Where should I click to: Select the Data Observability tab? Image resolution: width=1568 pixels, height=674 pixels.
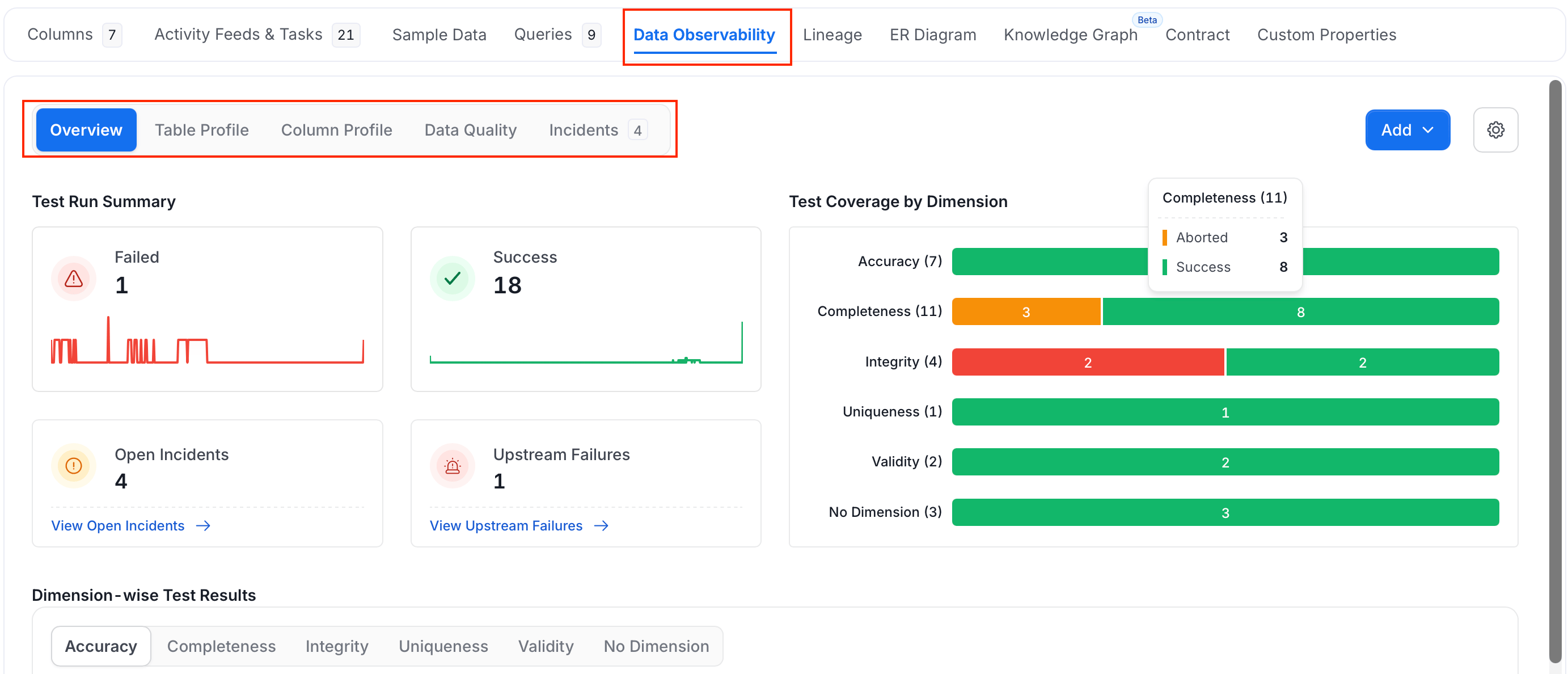click(704, 35)
